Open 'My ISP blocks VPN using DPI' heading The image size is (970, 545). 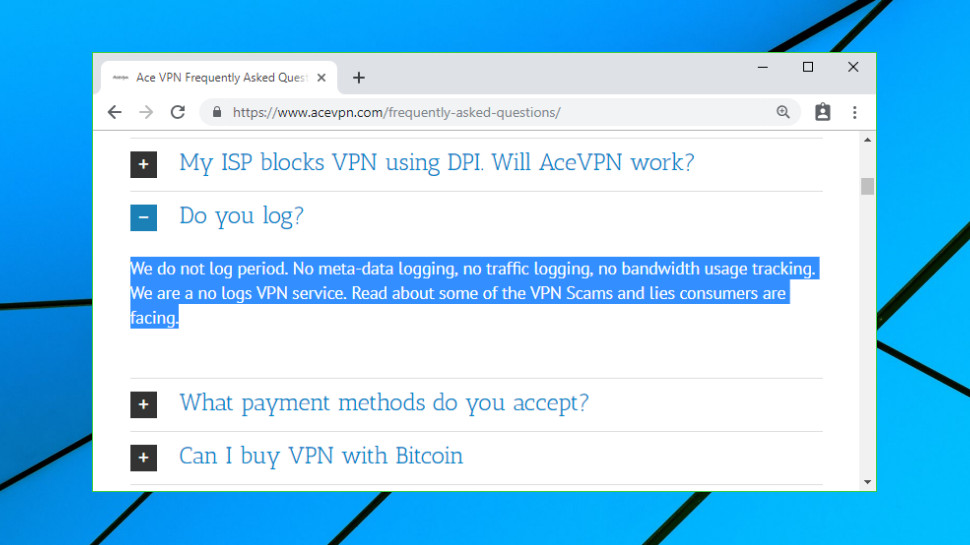437,163
